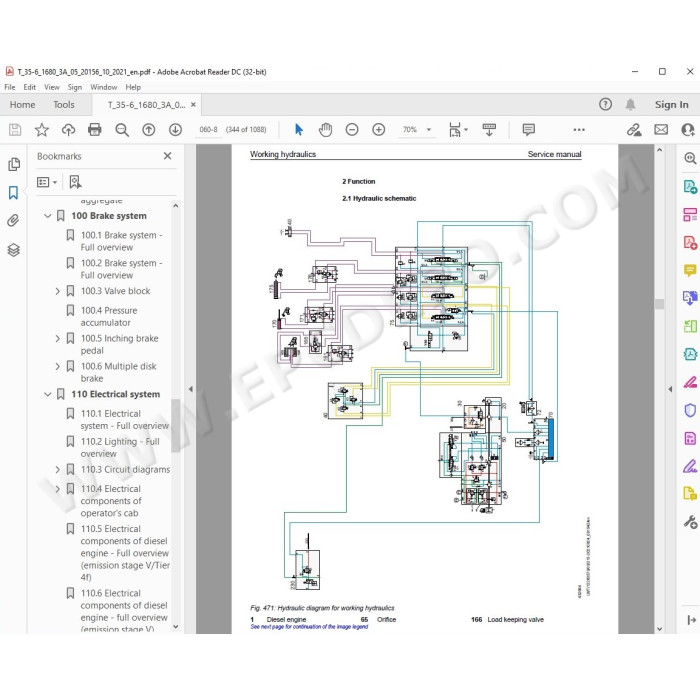Open 110.1 Electrical system Full overview bookmark
Screen dimensions: 700x700
125,420
